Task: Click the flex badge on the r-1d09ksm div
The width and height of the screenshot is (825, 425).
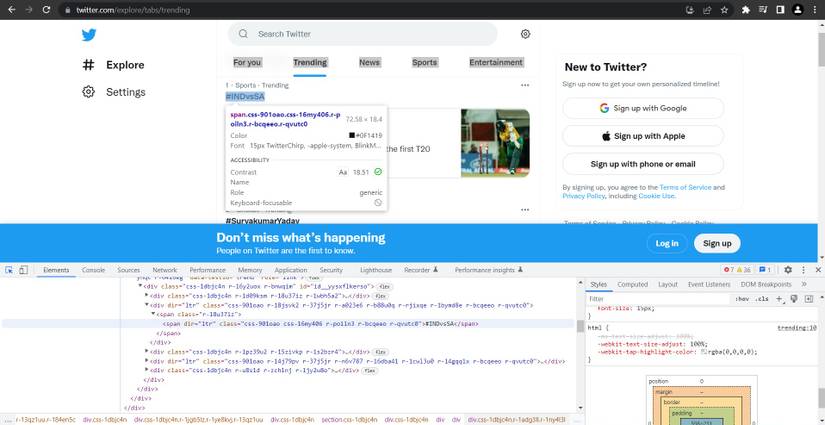Action: pos(379,296)
